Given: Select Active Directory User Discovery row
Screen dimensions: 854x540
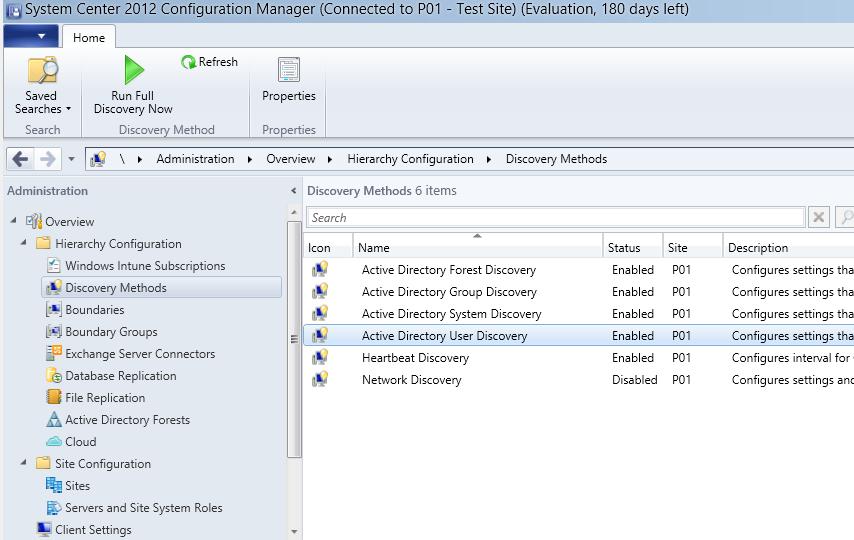Looking at the screenshot, I should point(578,336).
